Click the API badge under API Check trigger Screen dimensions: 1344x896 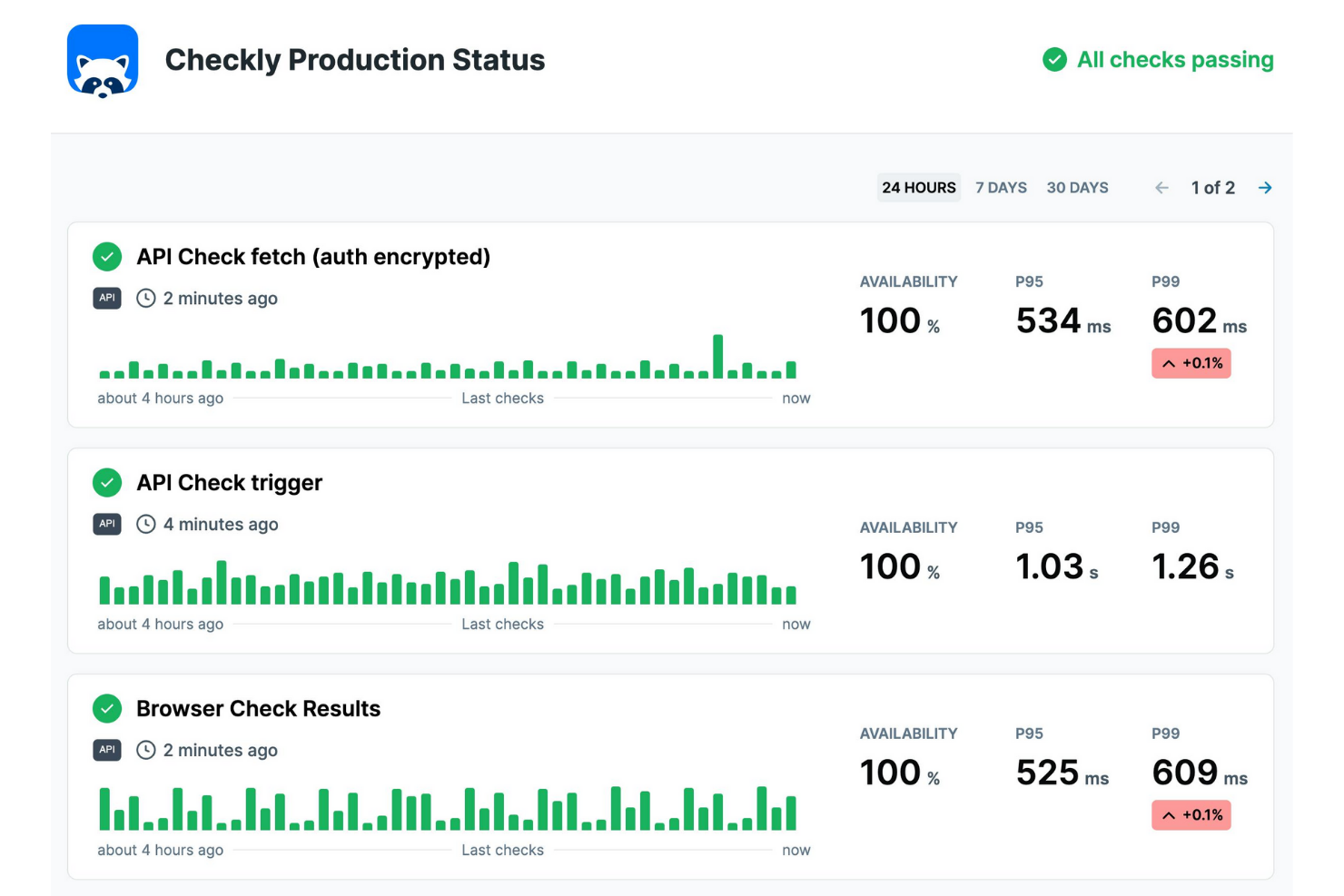tap(106, 524)
